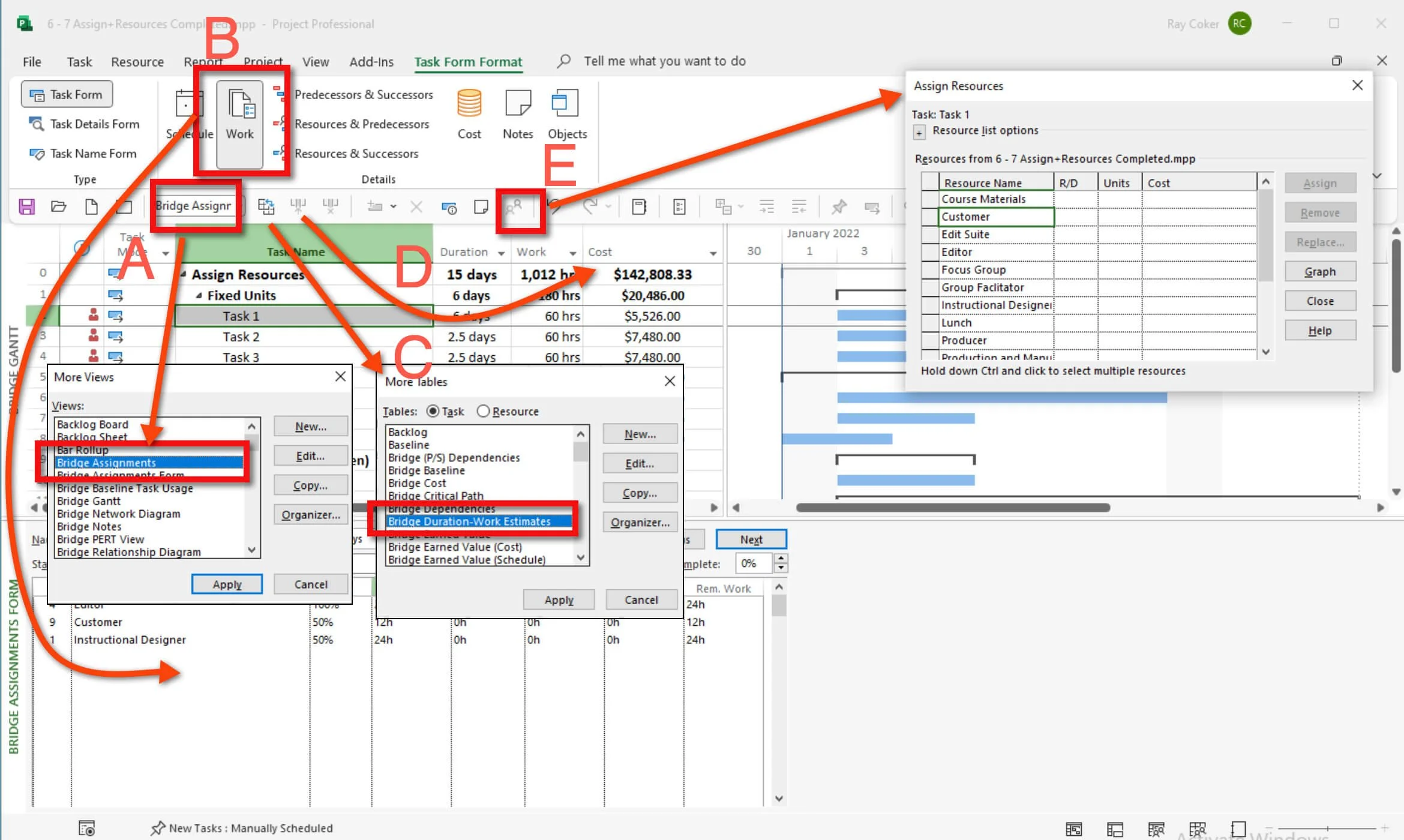
Task: Open the Add-Ins ribbon tab
Action: 371,62
